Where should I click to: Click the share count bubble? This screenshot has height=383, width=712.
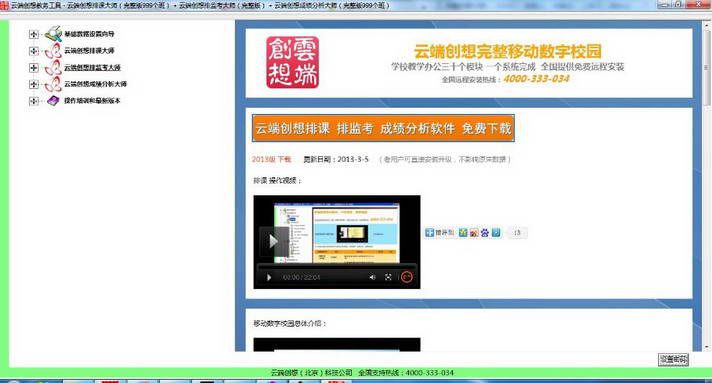[517, 233]
